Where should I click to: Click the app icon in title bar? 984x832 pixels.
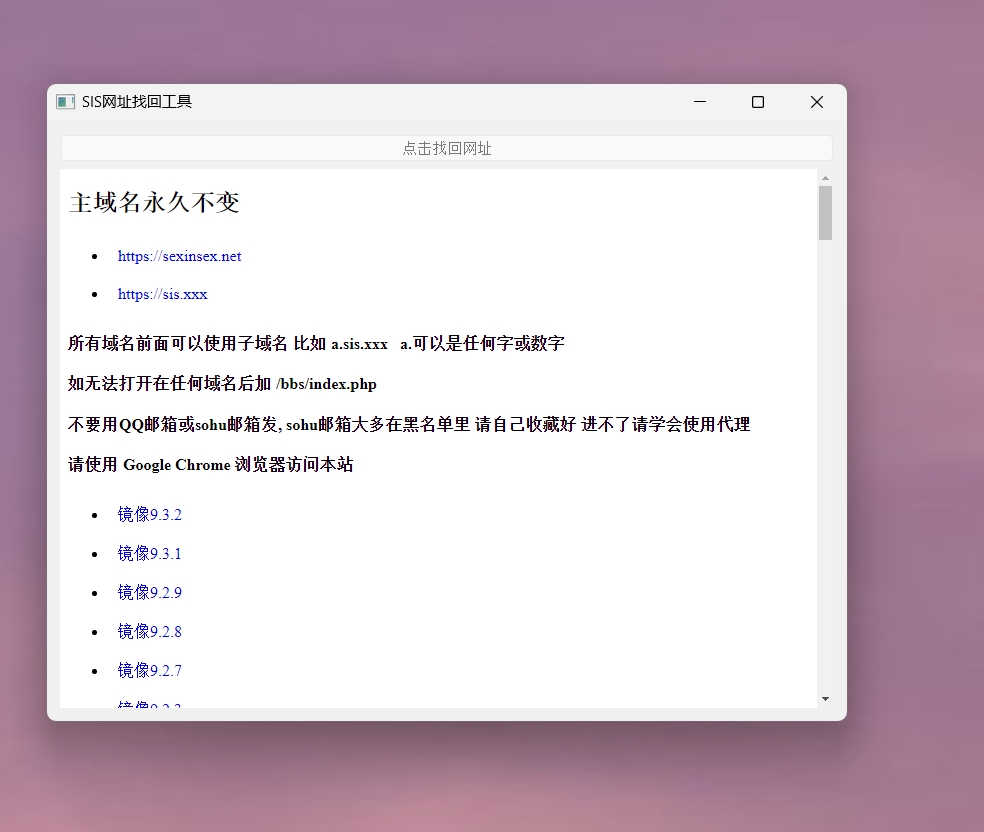[x=65, y=102]
